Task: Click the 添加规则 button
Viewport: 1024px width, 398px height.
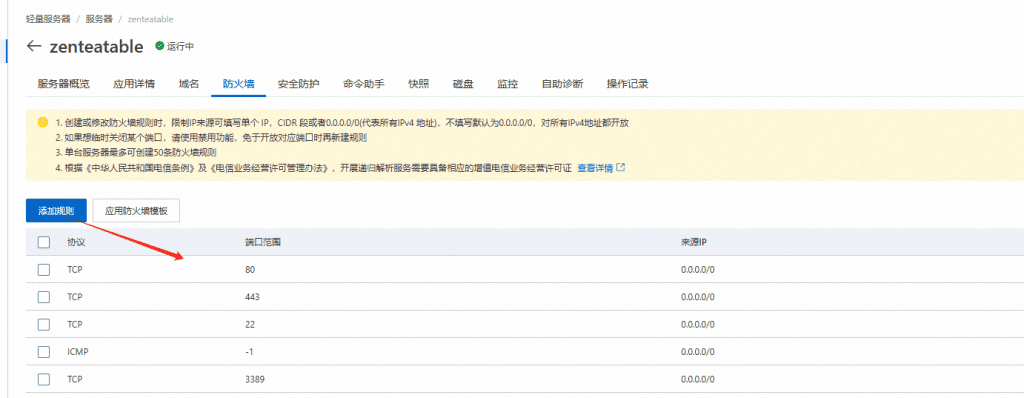Action: 56,210
